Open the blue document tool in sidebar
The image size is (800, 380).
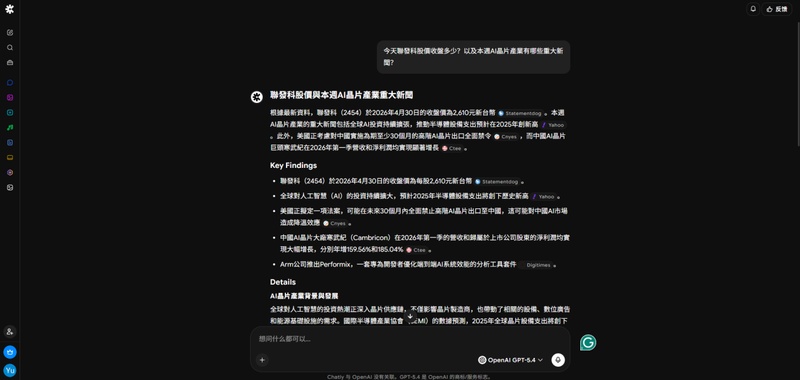coord(10,142)
